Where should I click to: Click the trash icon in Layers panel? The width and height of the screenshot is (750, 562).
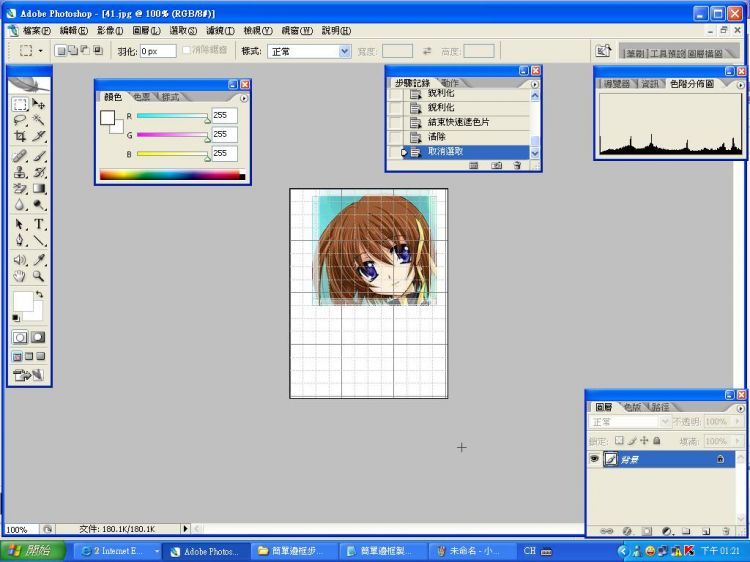click(726, 530)
